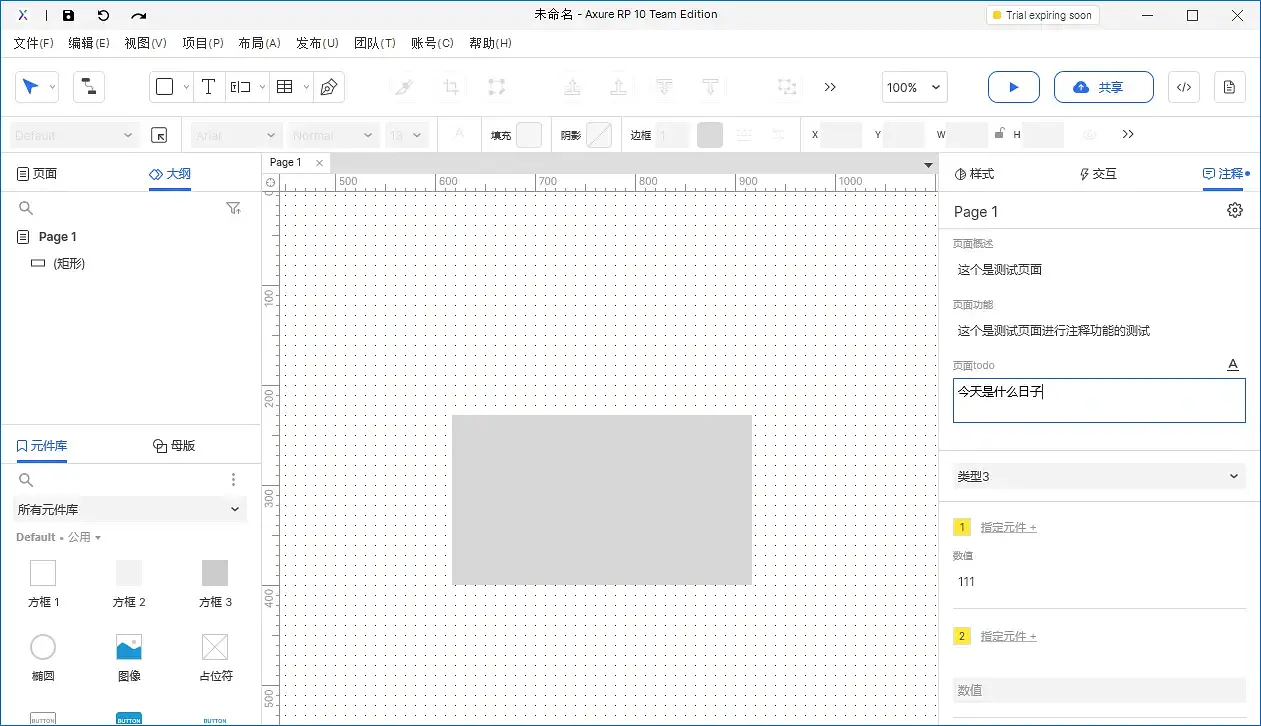Screen dimensions: 1261x726
Task: Toggle widget visibility eye icon
Action: coord(1089,134)
